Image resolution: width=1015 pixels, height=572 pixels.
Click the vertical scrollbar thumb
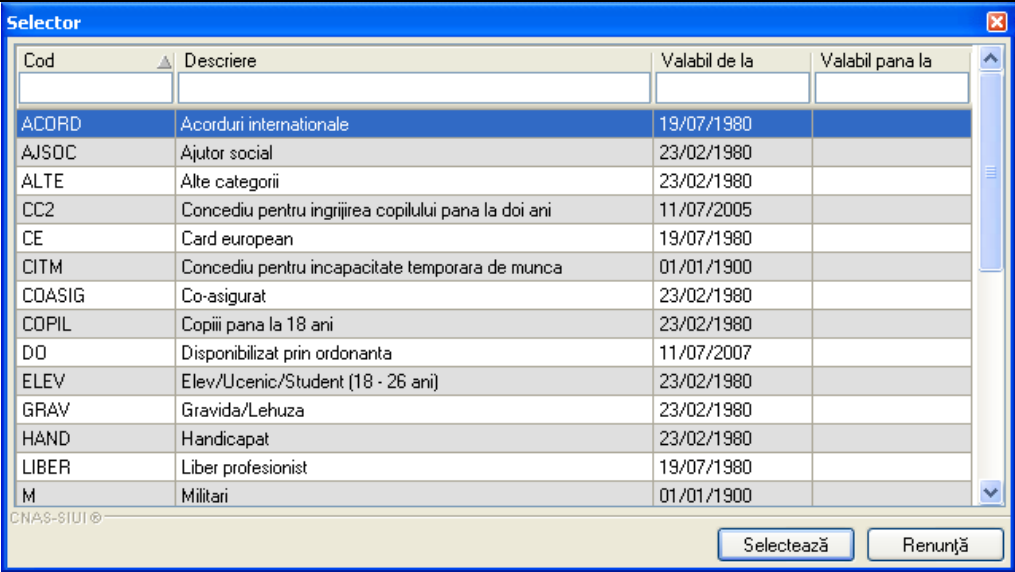(990, 172)
